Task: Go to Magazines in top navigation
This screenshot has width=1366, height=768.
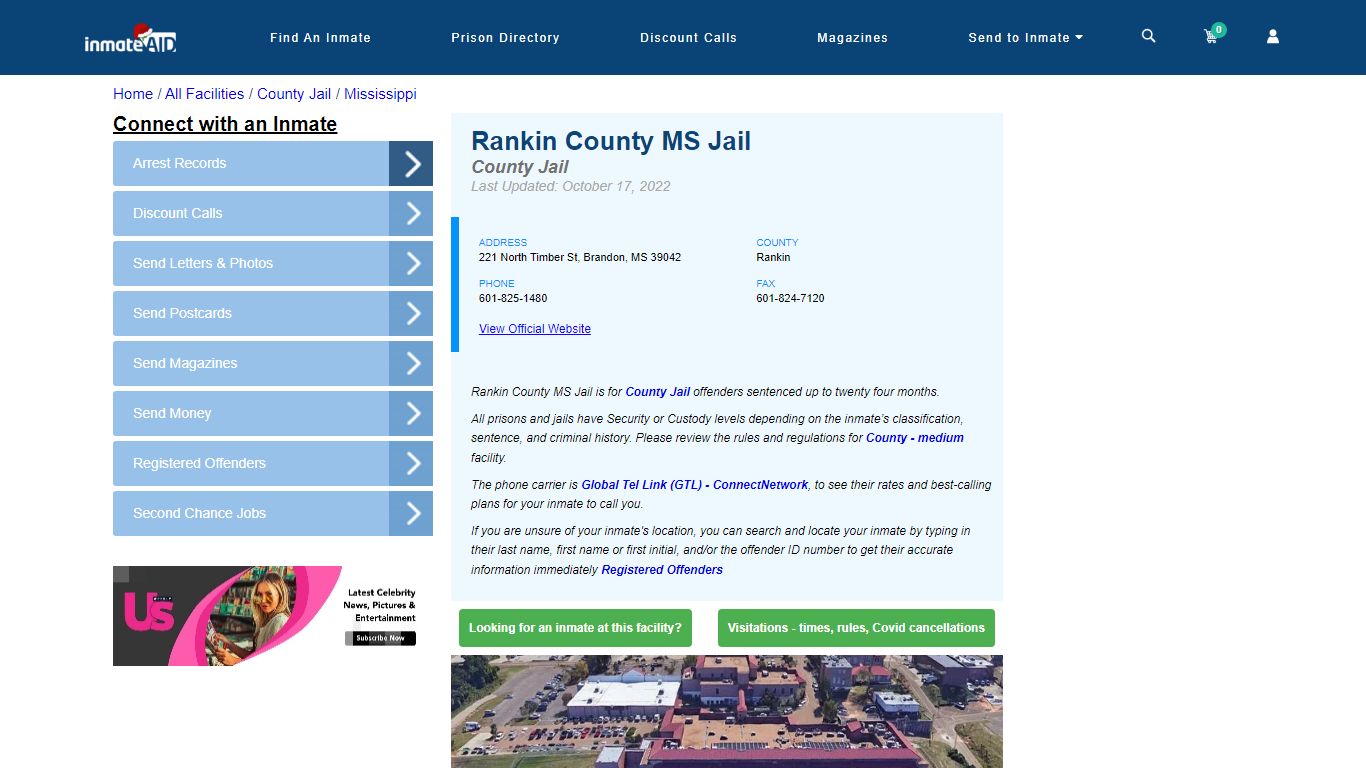Action: 852,38
